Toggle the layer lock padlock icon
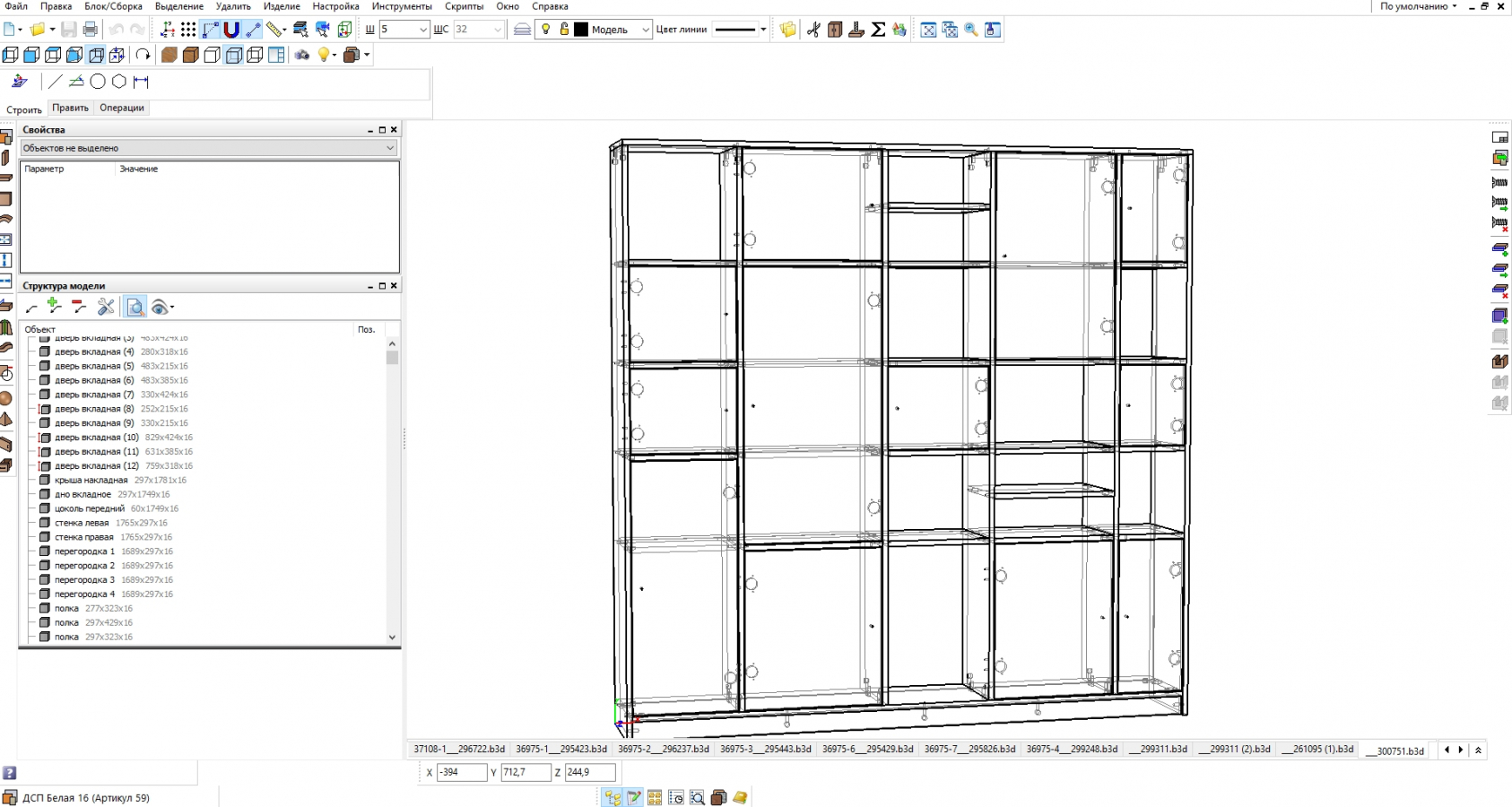Screen dimensions: 1512x807 click(x=564, y=30)
